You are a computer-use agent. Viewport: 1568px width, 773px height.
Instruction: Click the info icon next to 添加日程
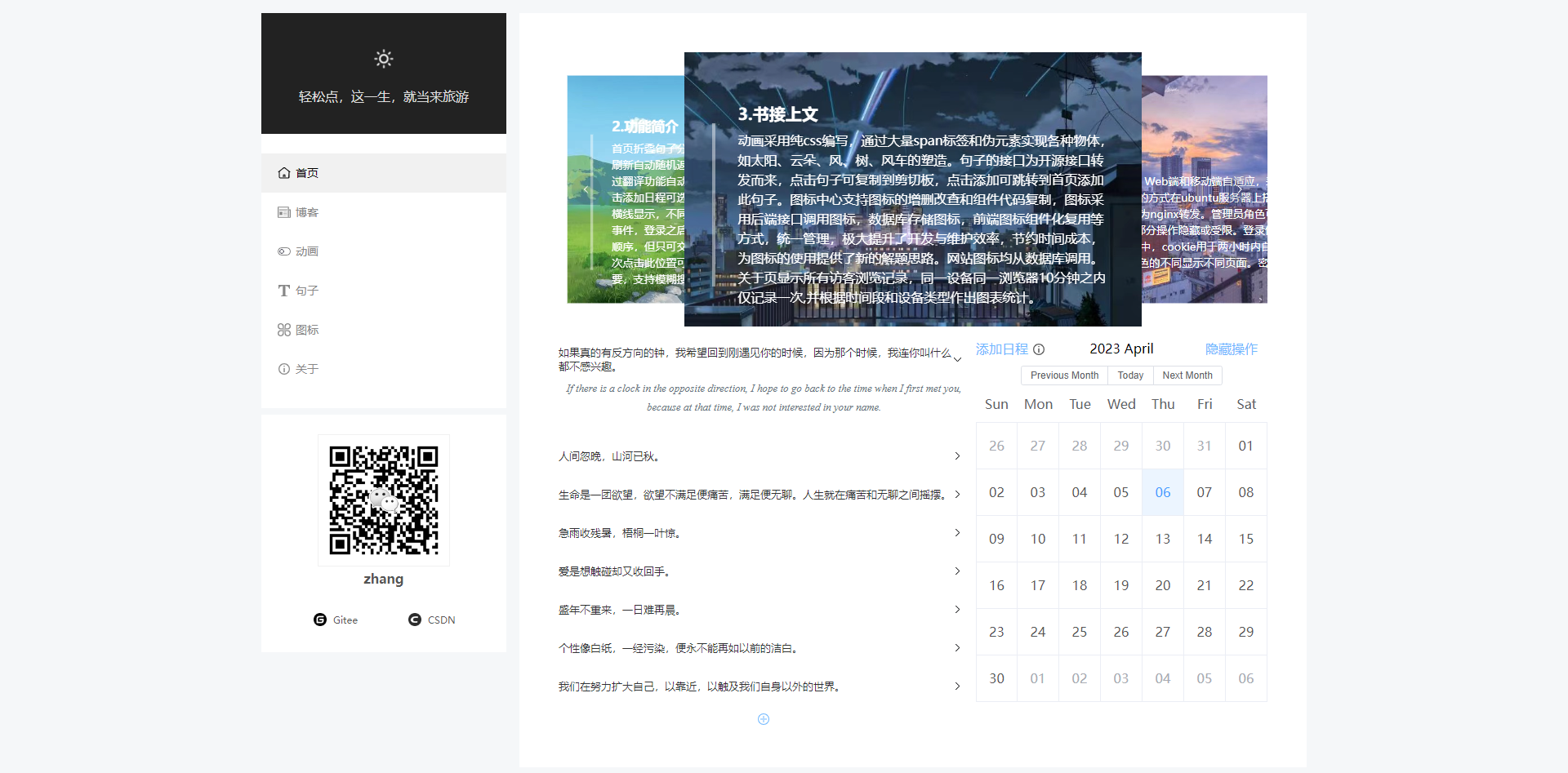[x=1039, y=349]
